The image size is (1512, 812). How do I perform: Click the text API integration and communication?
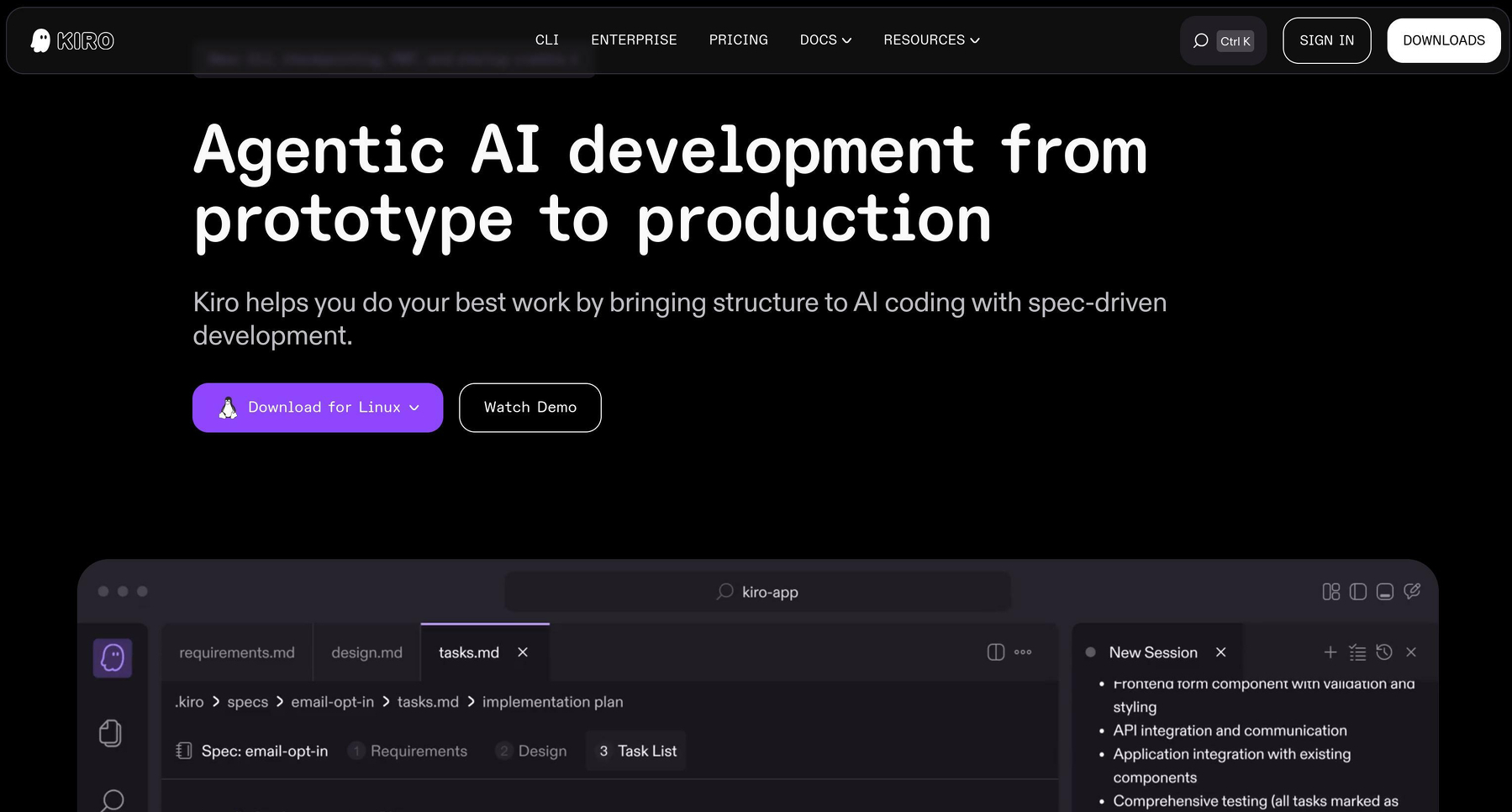point(1230,731)
